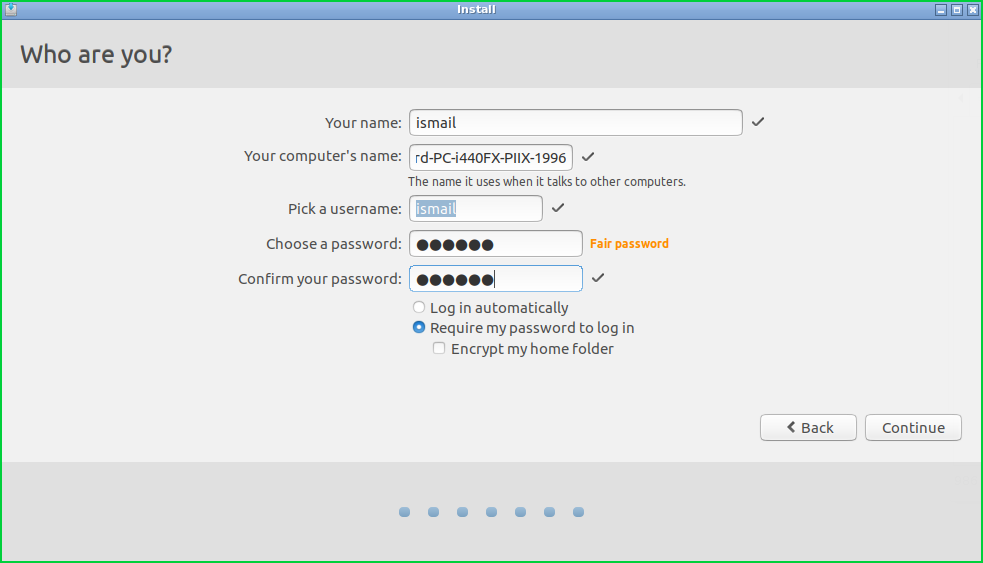Click the 'Your computer's name:' label

[323, 156]
